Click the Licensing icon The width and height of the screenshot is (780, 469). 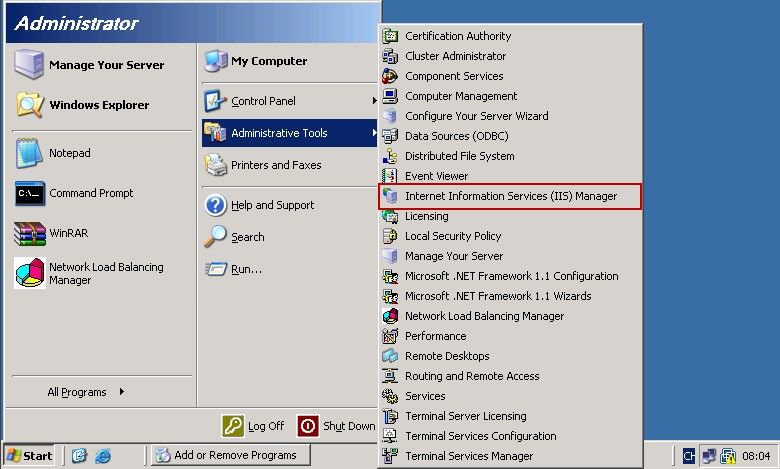(390, 216)
